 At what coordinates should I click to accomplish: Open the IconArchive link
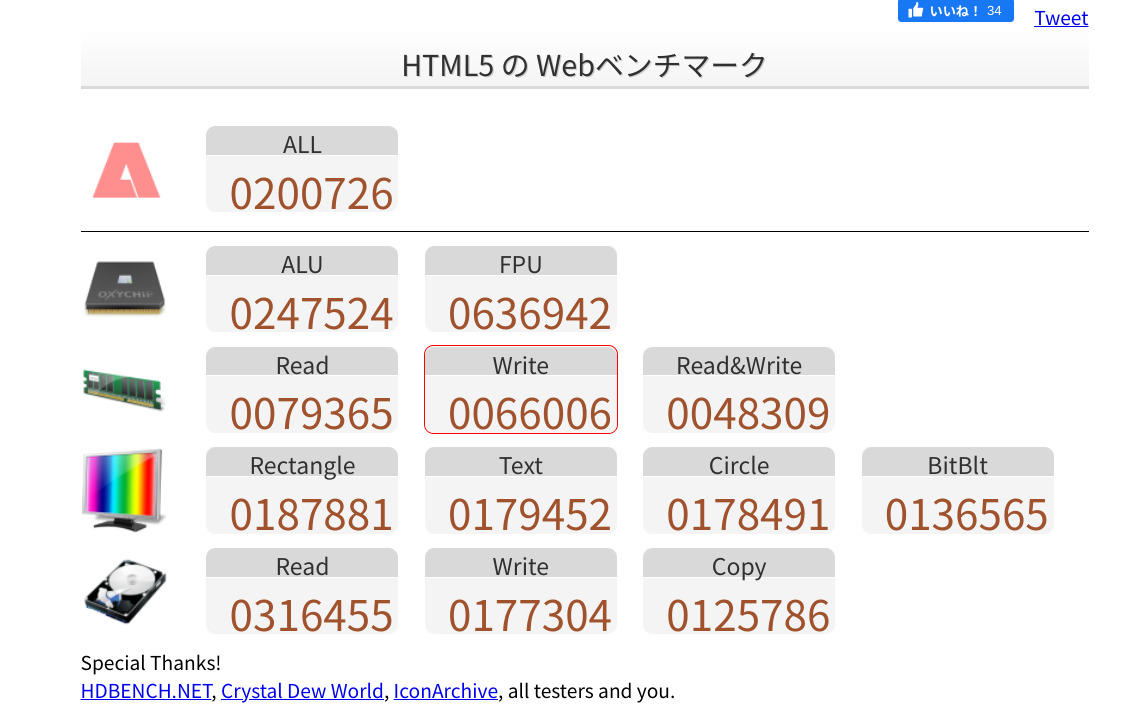pos(445,691)
